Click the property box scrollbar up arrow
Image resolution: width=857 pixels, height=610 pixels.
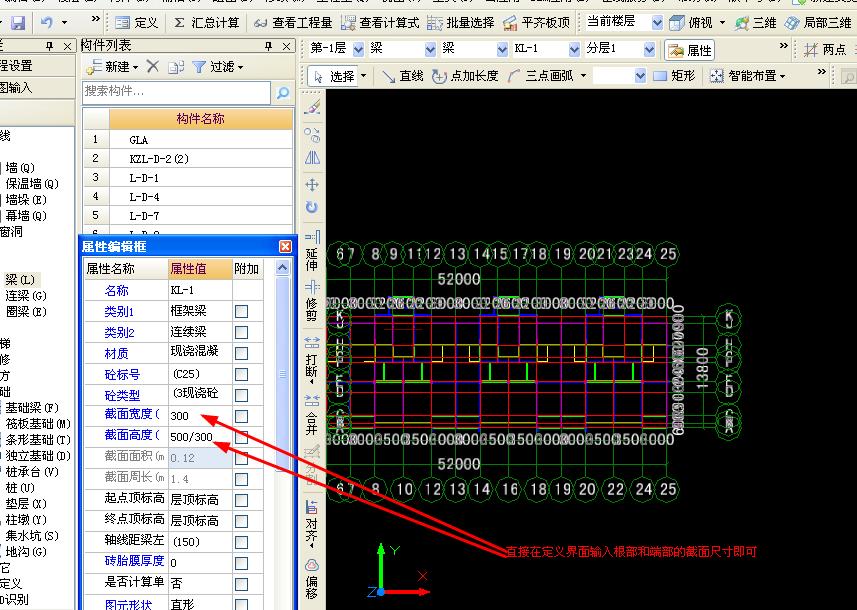point(282,268)
